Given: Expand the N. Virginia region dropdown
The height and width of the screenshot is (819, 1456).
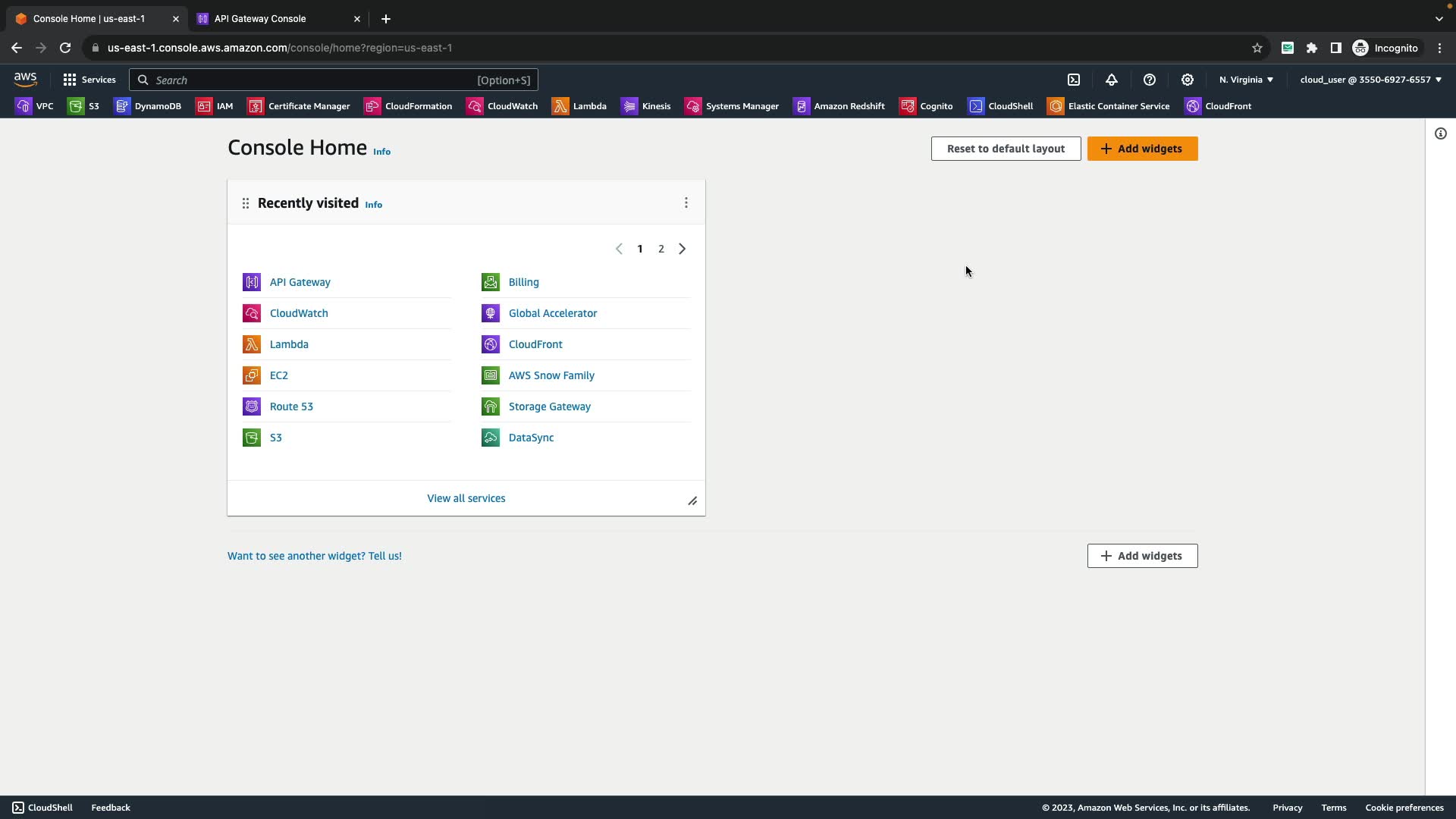Looking at the screenshot, I should 1246,80.
